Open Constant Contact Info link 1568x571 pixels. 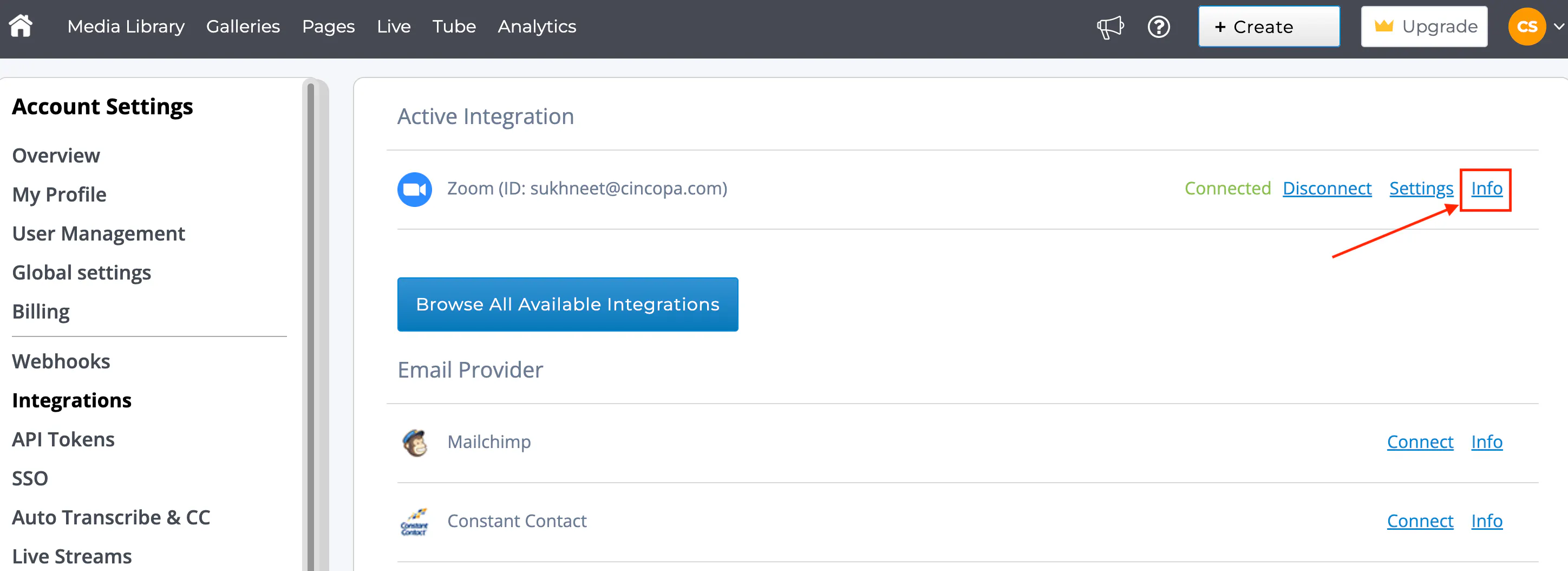coord(1486,521)
